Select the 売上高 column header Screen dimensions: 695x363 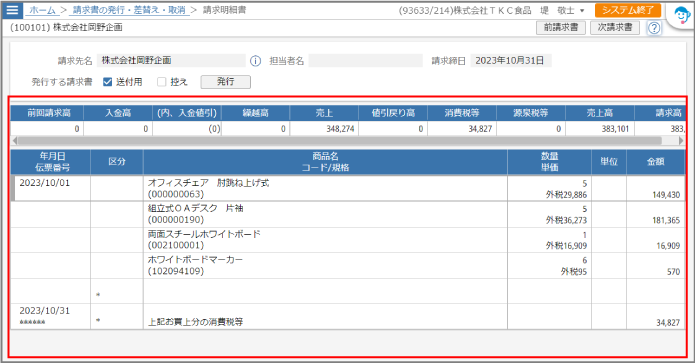point(600,113)
